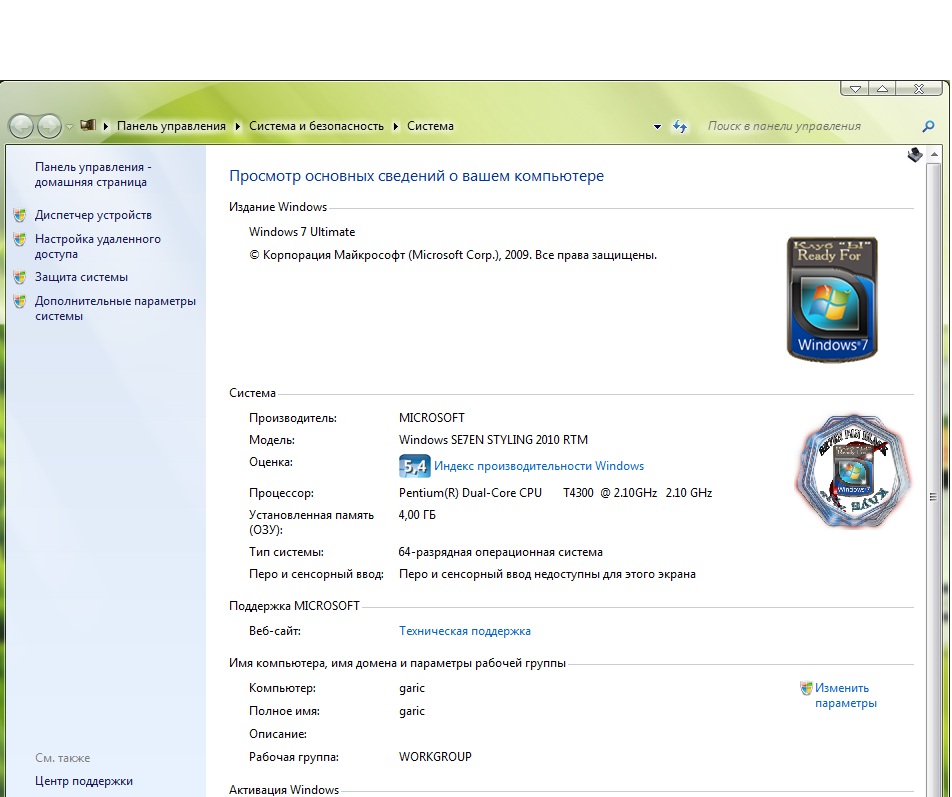952x797 pixels.
Task: Click Изменить параметры link
Action: point(846,696)
